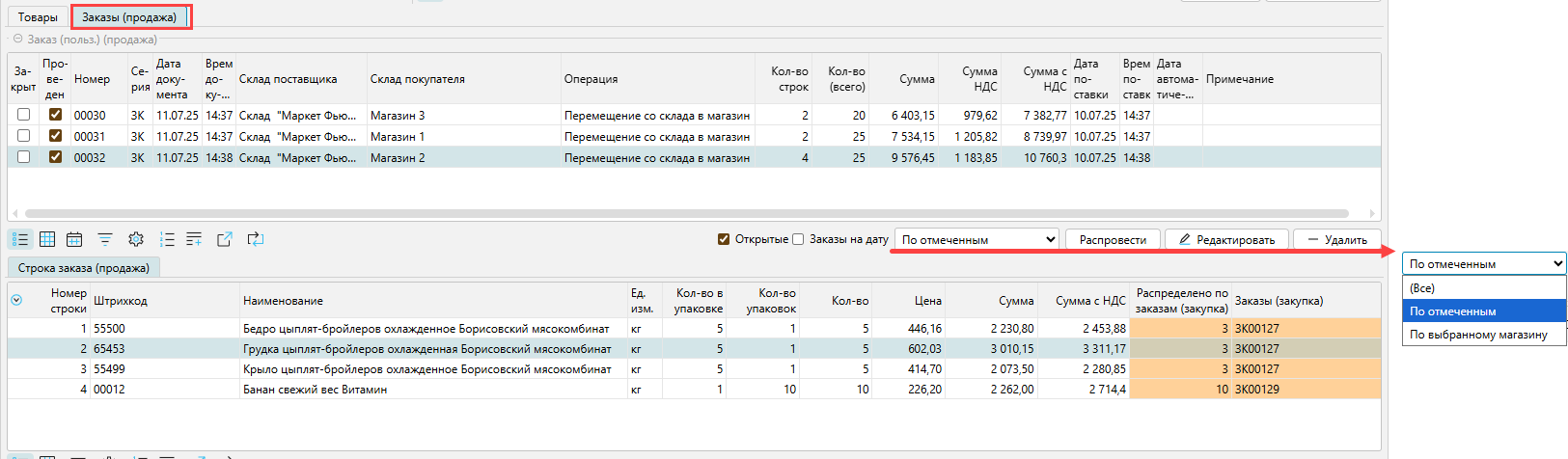The image size is (1568, 459).
Task: Expand column chooser arrow in order lines table
Action: (16, 300)
